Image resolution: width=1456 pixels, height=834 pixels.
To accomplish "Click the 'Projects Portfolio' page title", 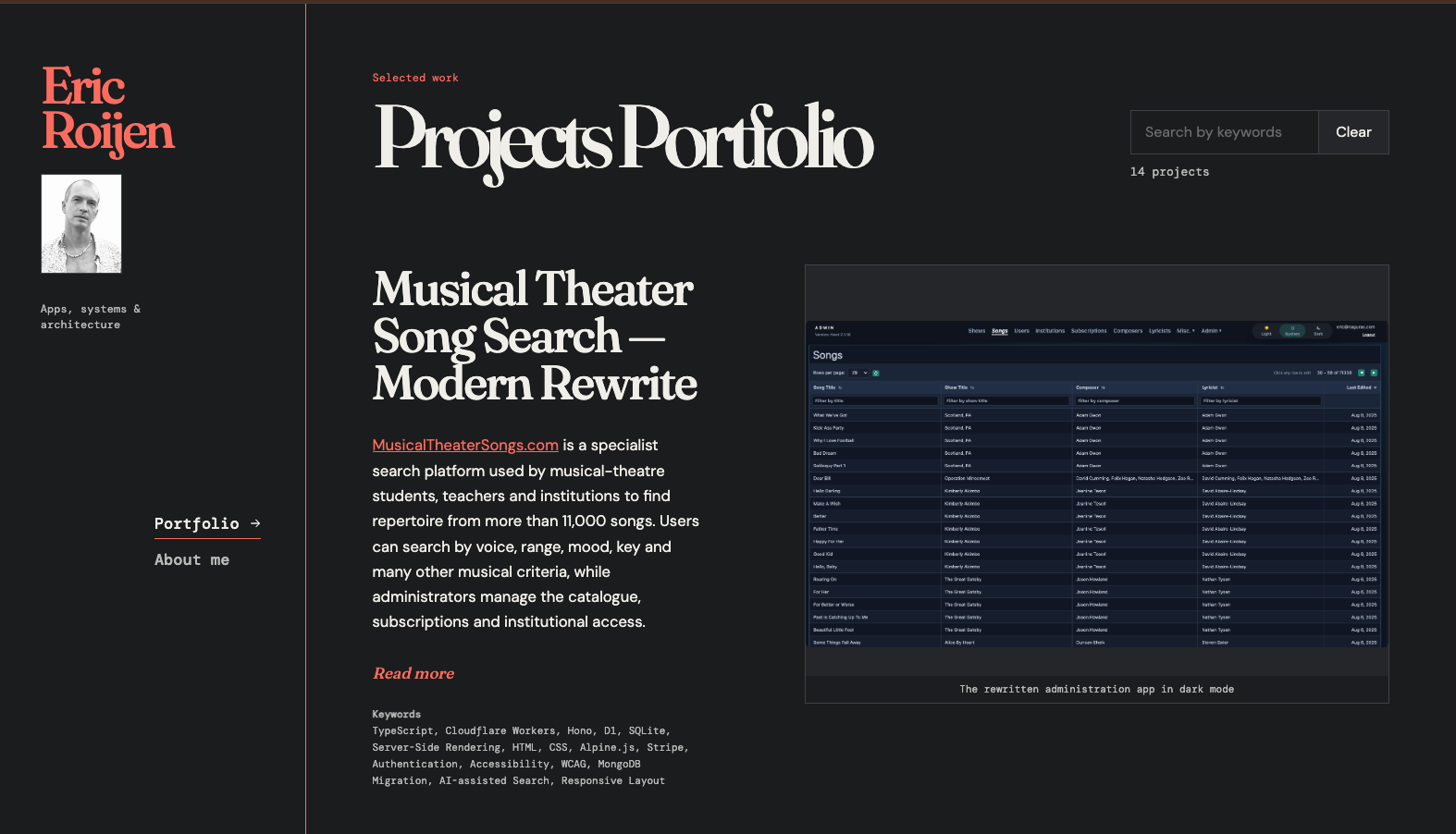I will (x=623, y=141).
